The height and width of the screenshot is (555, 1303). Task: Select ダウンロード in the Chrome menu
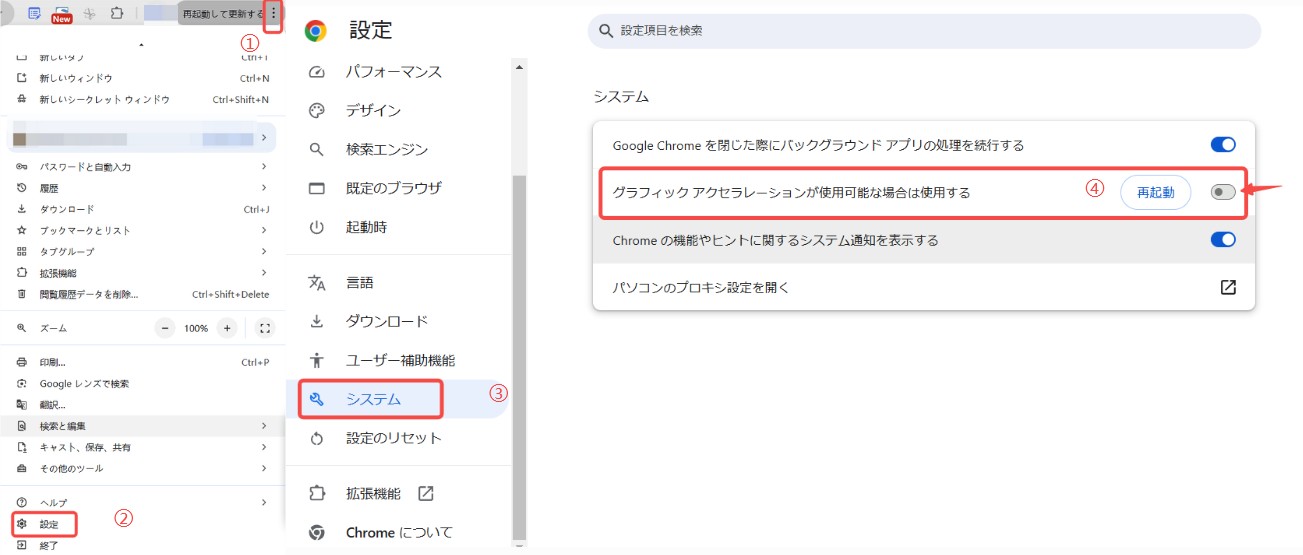[142, 209]
